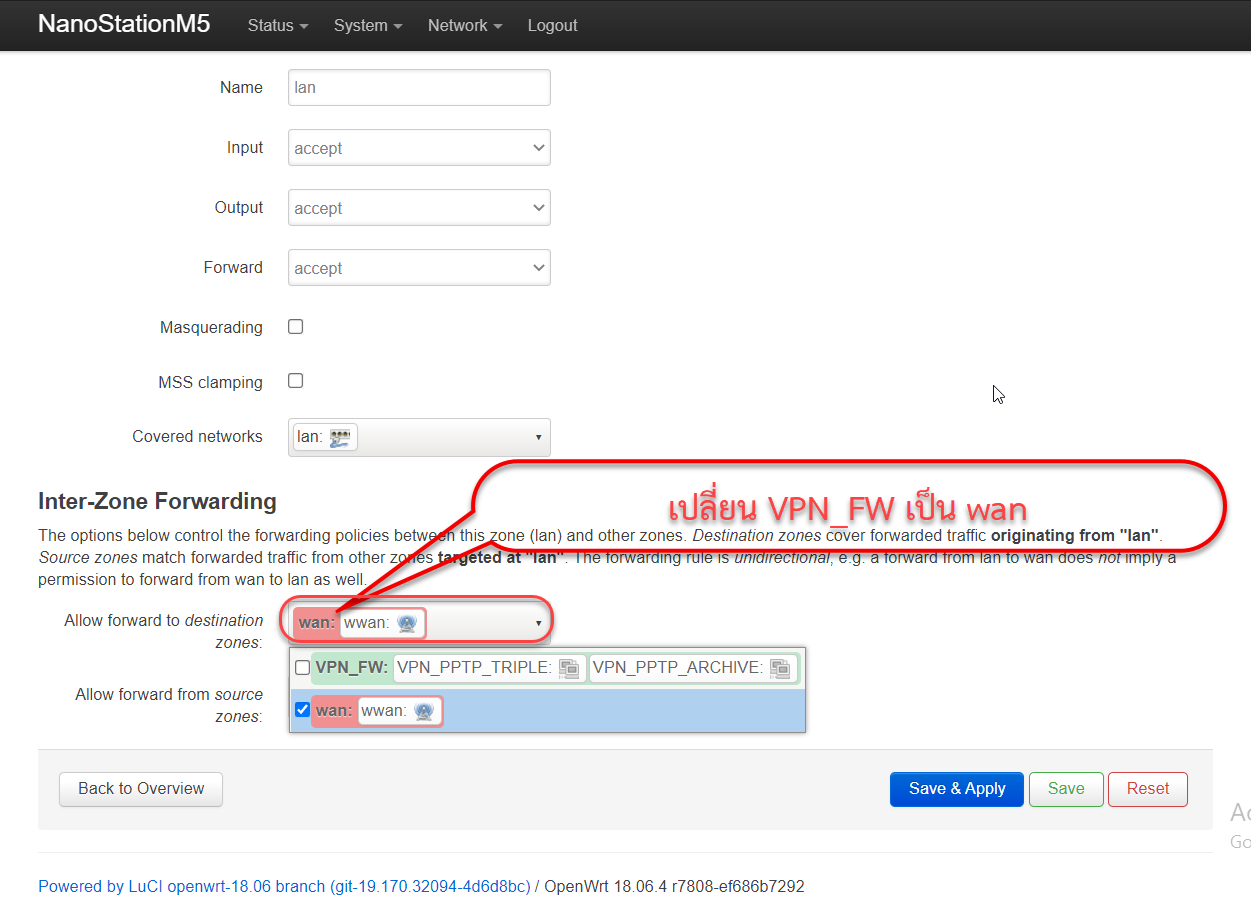Viewport: 1251px width, 902px height.
Task: Click the NanoStationM5 brand title
Action: pos(124,24)
